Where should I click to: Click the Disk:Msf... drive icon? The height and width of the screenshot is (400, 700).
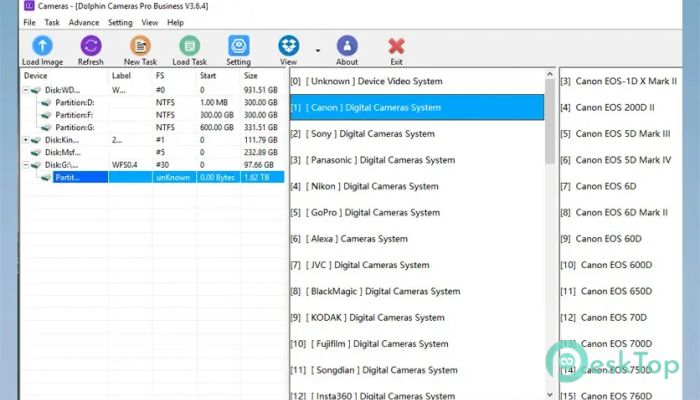(x=36, y=153)
